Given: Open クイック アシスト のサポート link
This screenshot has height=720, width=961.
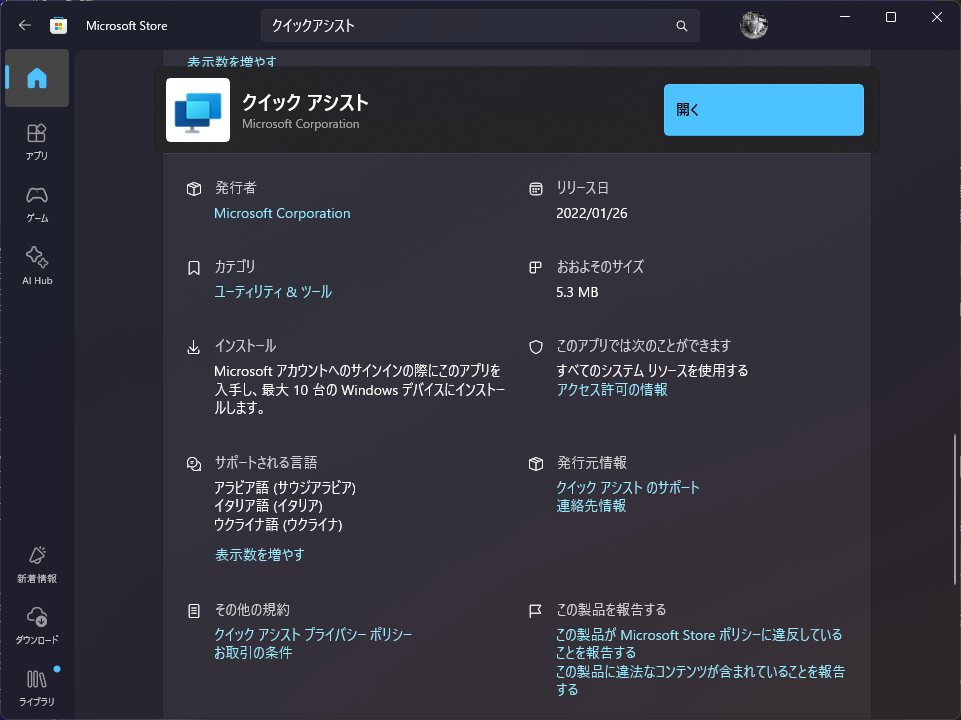Looking at the screenshot, I should (x=628, y=488).
